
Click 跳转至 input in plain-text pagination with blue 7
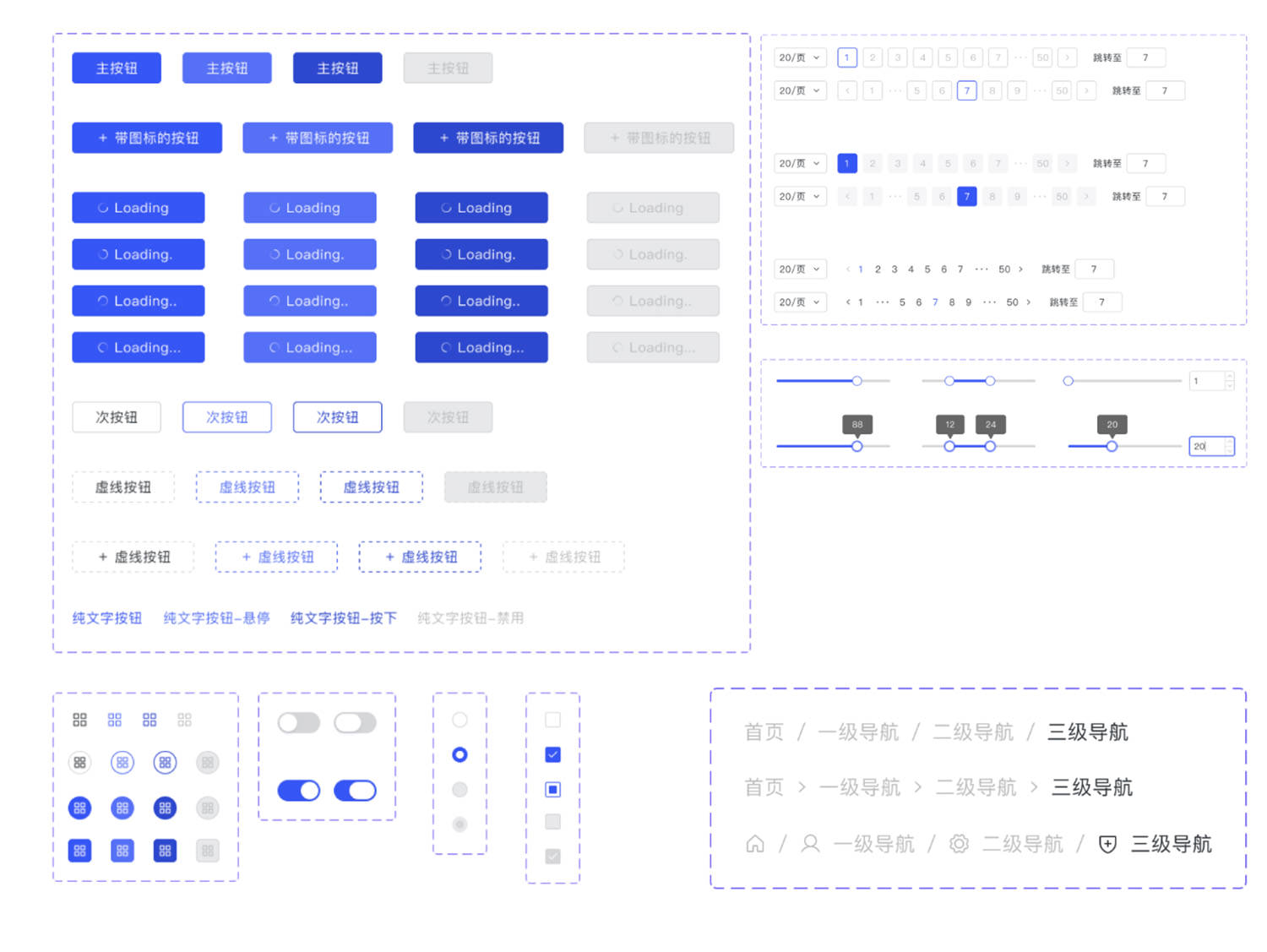(x=1102, y=302)
